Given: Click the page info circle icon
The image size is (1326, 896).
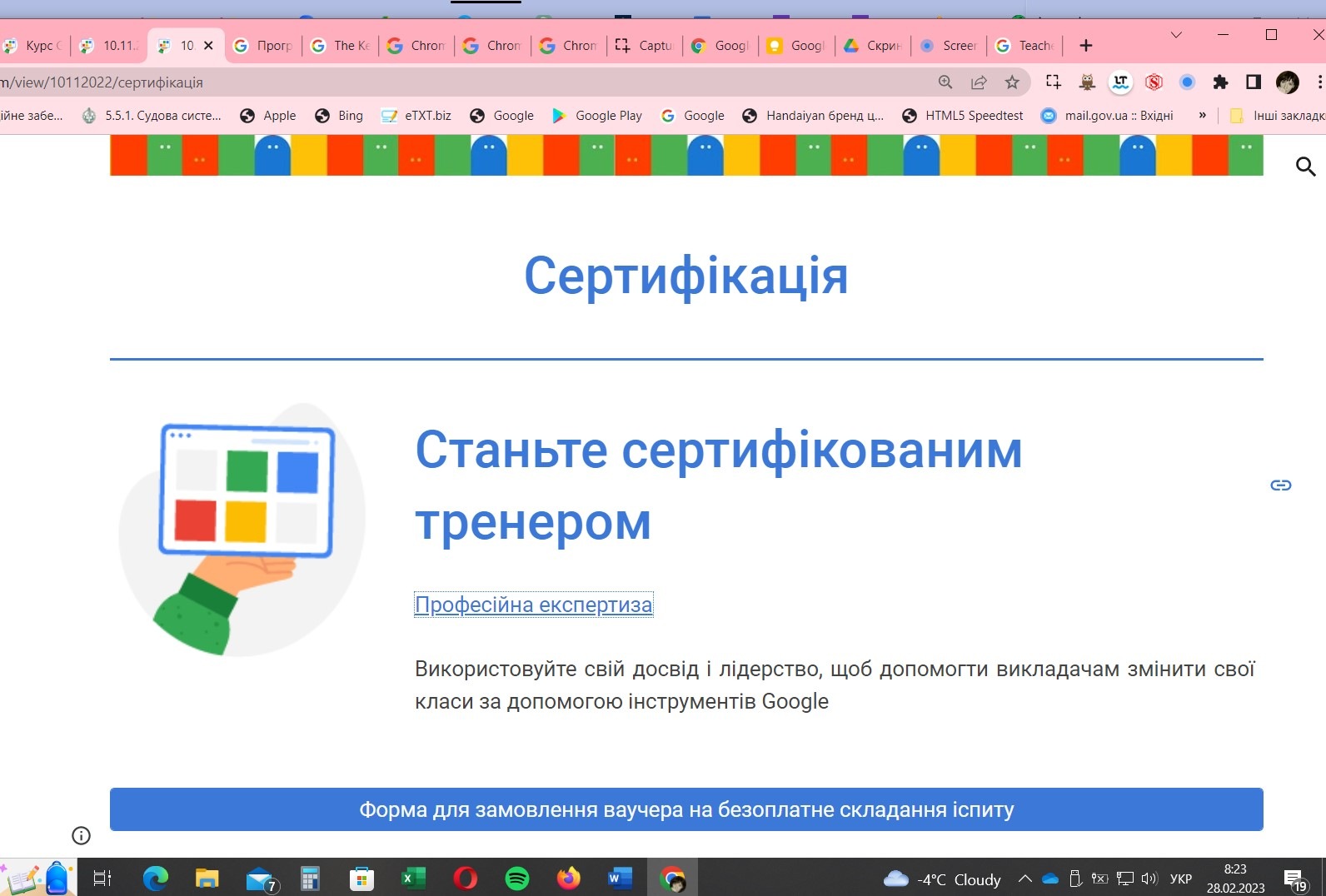Looking at the screenshot, I should click(x=81, y=835).
